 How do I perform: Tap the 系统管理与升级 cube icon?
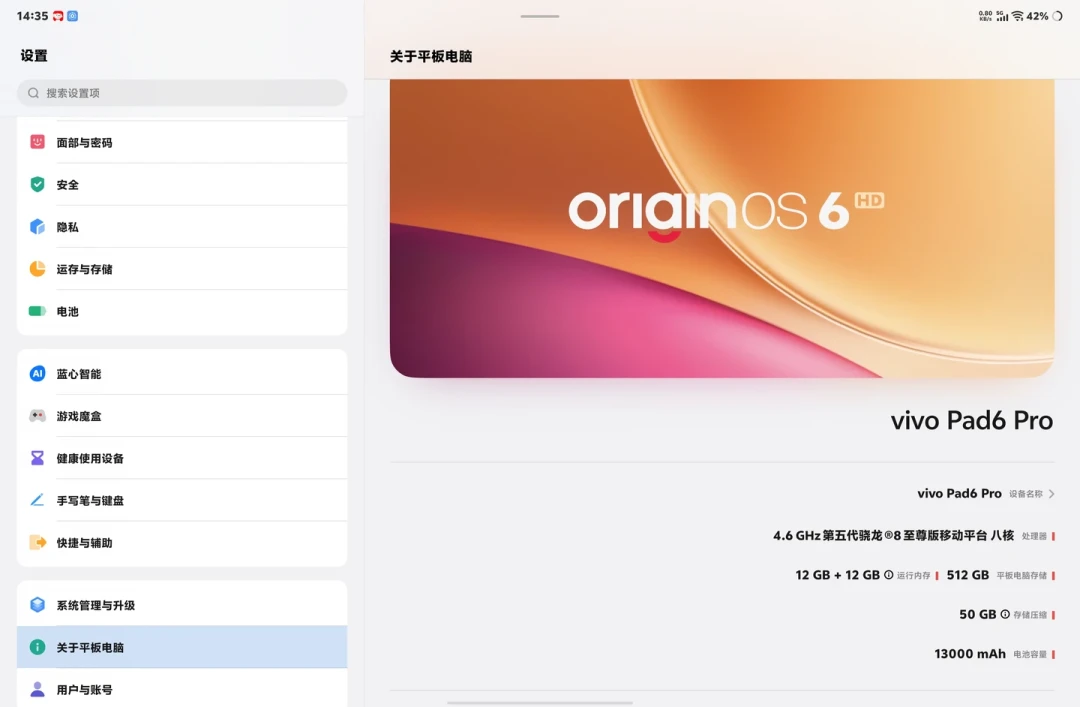[37, 605]
